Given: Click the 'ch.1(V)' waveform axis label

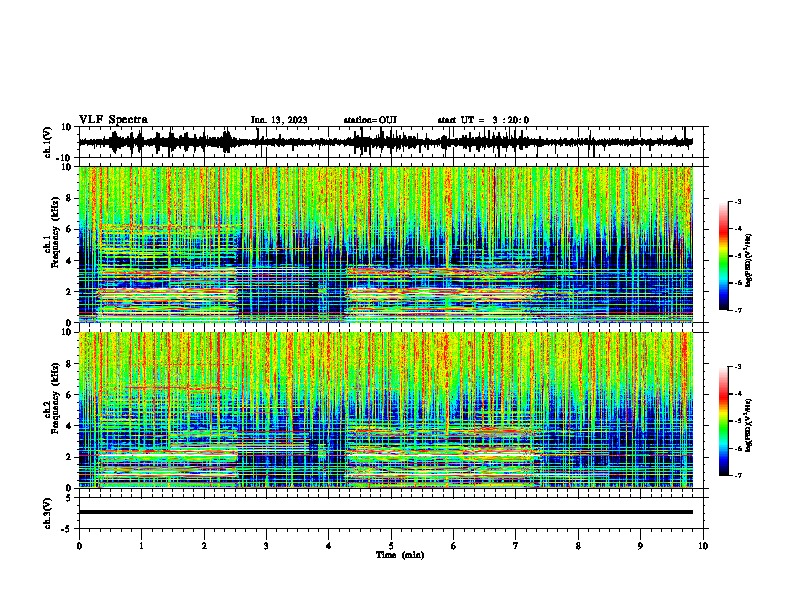Looking at the screenshot, I should 48,142.
